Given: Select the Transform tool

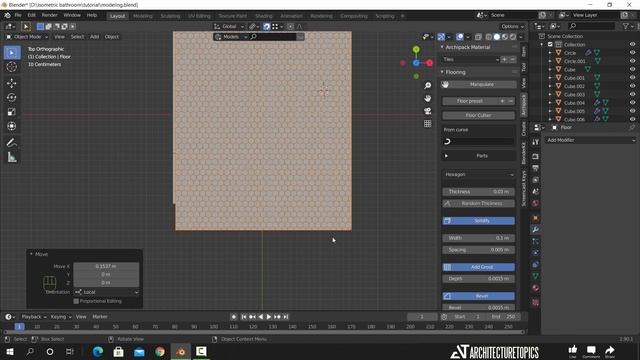Looking at the screenshot, I should [12, 126].
